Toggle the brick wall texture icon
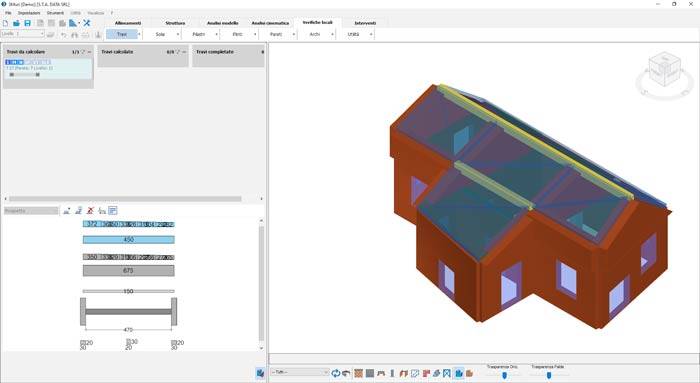Screen dimensions: 700x383 tap(358, 373)
